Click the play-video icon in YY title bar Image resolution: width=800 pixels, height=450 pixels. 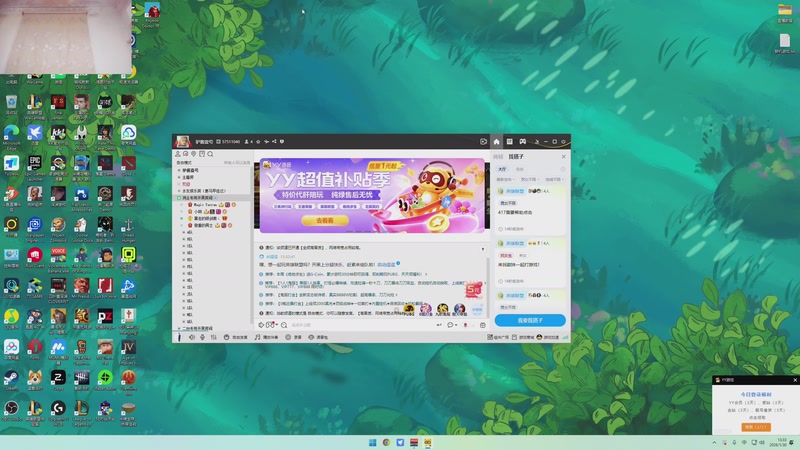483,141
